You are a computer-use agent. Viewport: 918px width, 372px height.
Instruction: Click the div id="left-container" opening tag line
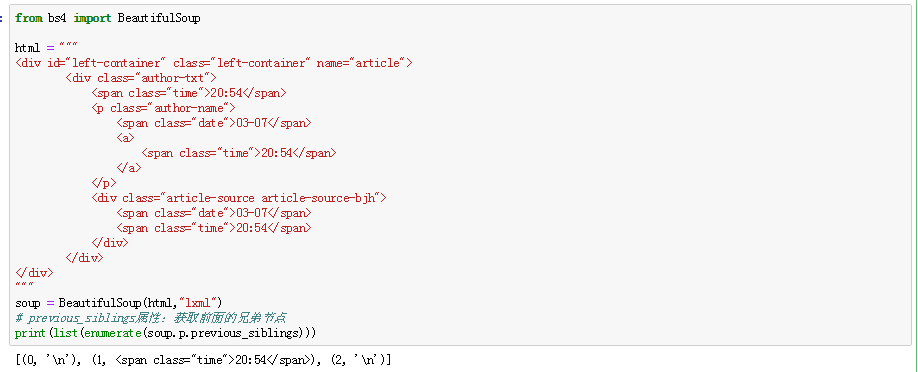(214, 63)
